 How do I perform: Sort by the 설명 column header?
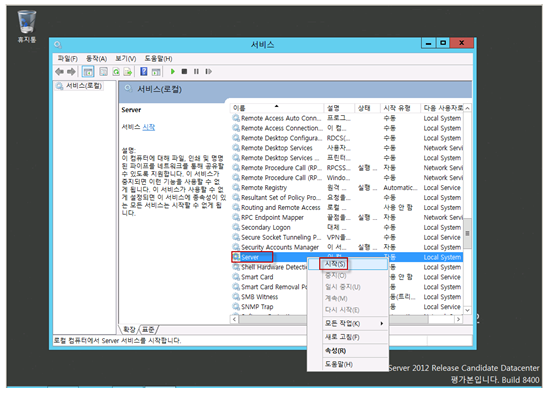point(339,108)
